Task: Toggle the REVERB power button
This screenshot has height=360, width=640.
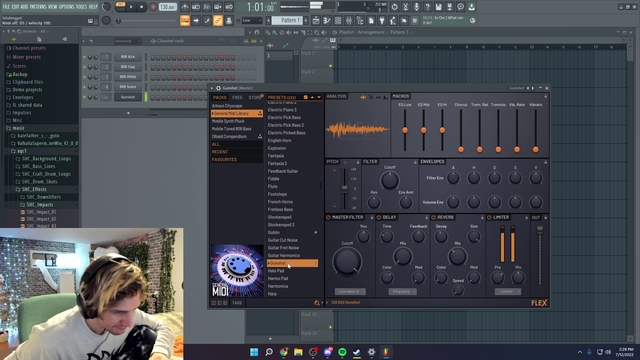Action: pyautogui.click(x=434, y=218)
